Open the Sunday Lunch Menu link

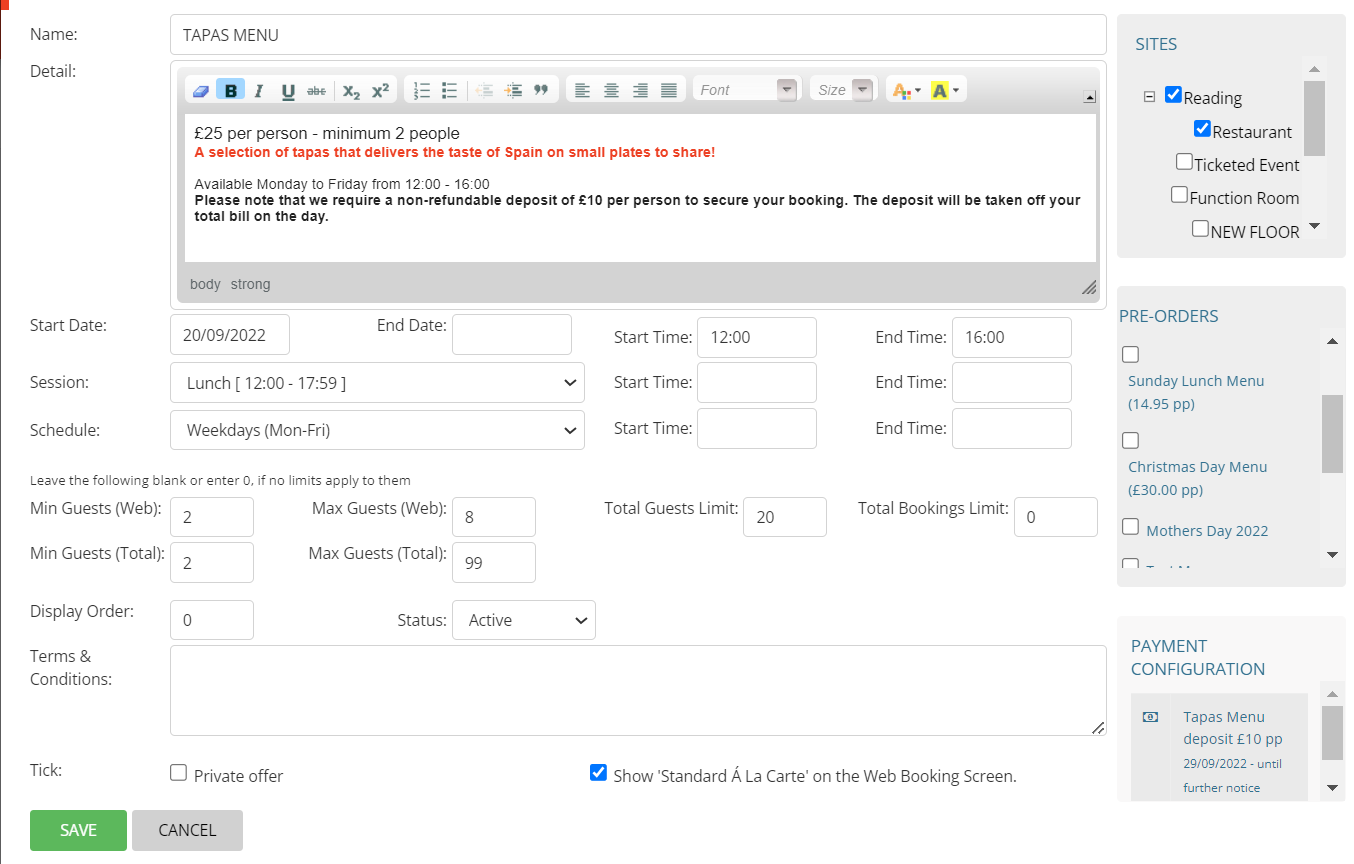click(1196, 392)
